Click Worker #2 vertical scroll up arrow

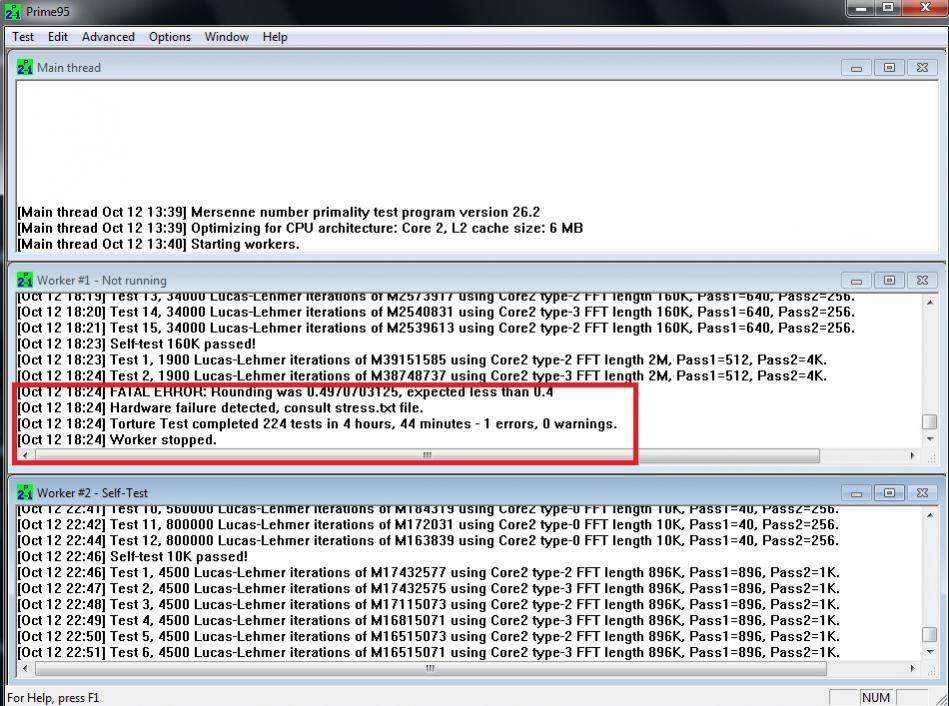point(930,515)
